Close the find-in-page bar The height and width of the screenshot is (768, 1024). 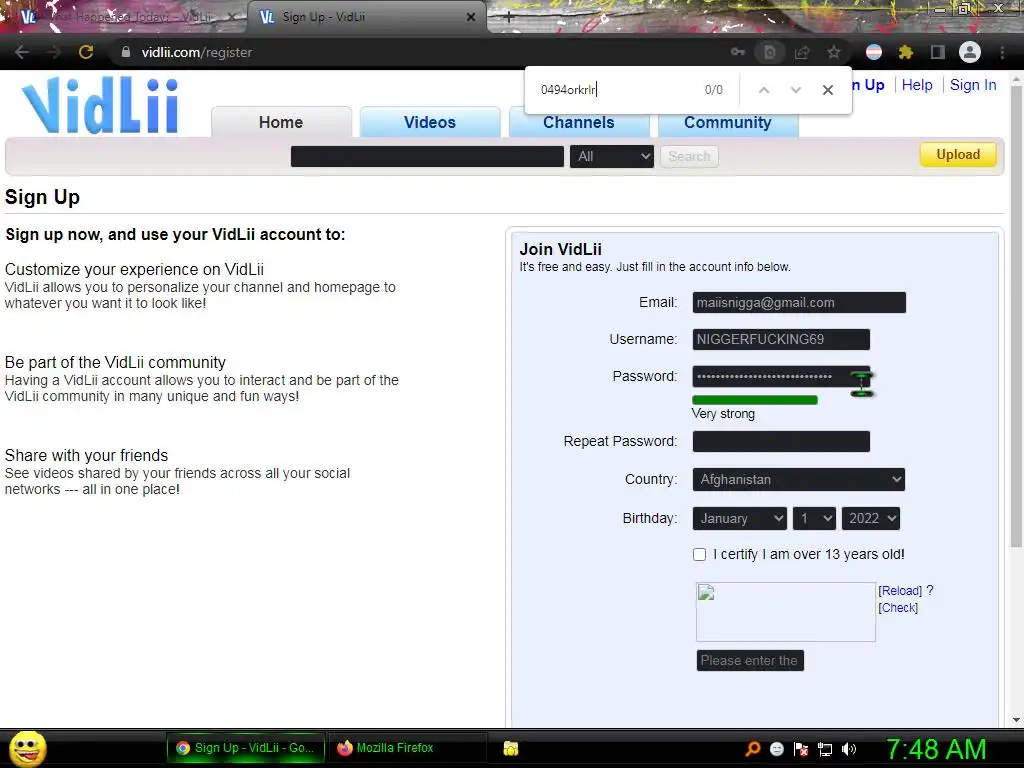(827, 90)
